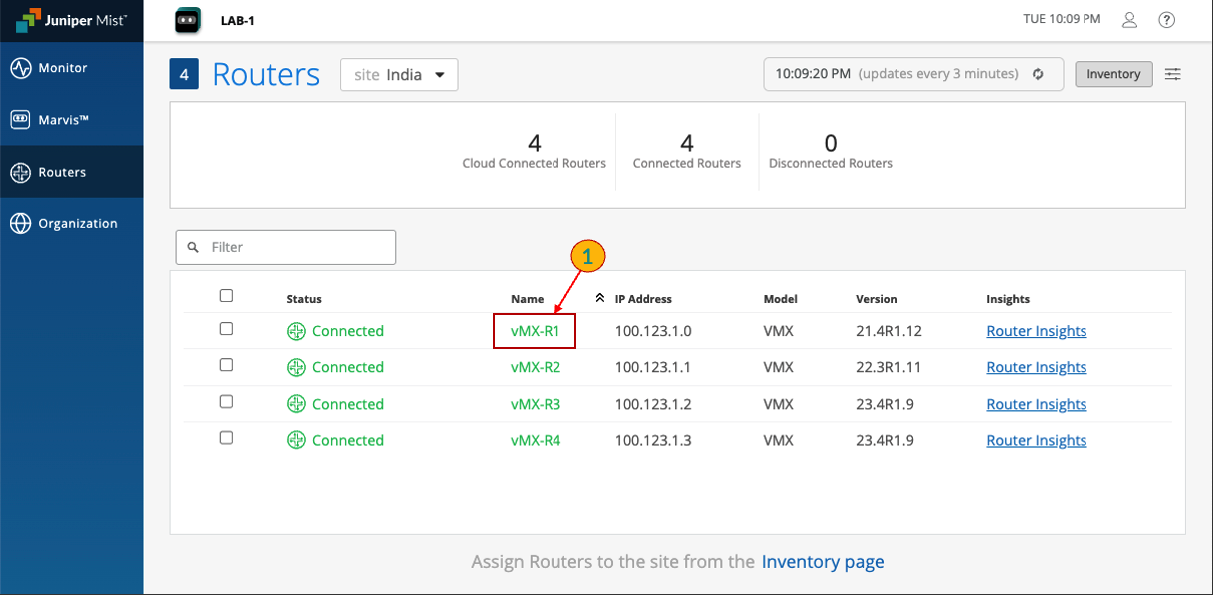Open Router Insights for vMX-R2
The width and height of the screenshot is (1214, 596).
point(1036,367)
